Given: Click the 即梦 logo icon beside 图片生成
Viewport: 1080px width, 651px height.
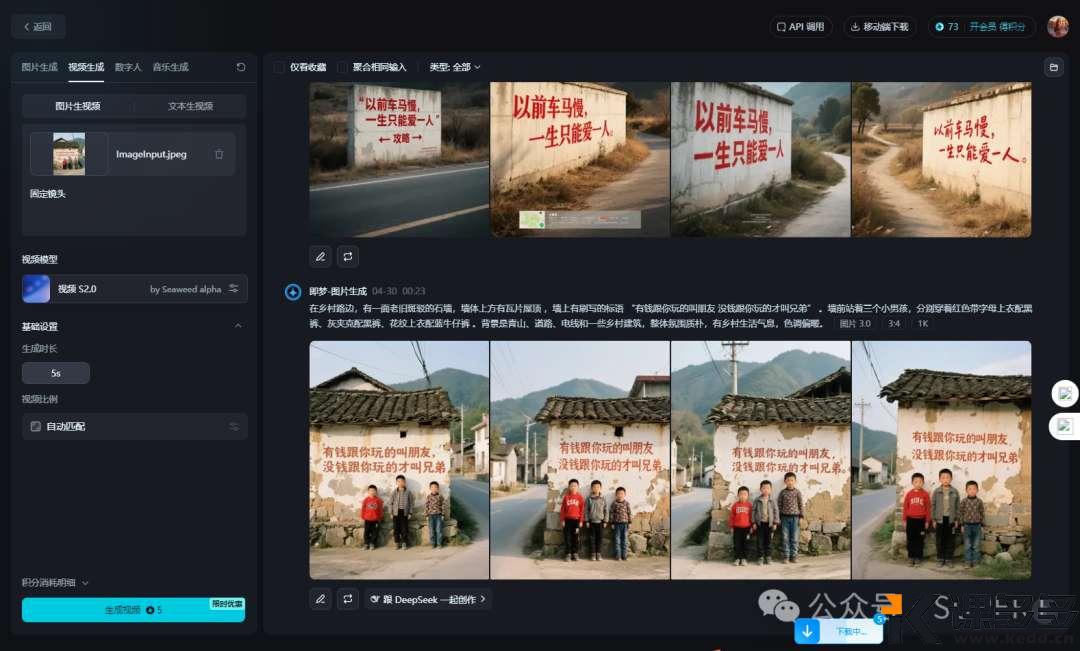Looking at the screenshot, I should (292, 292).
